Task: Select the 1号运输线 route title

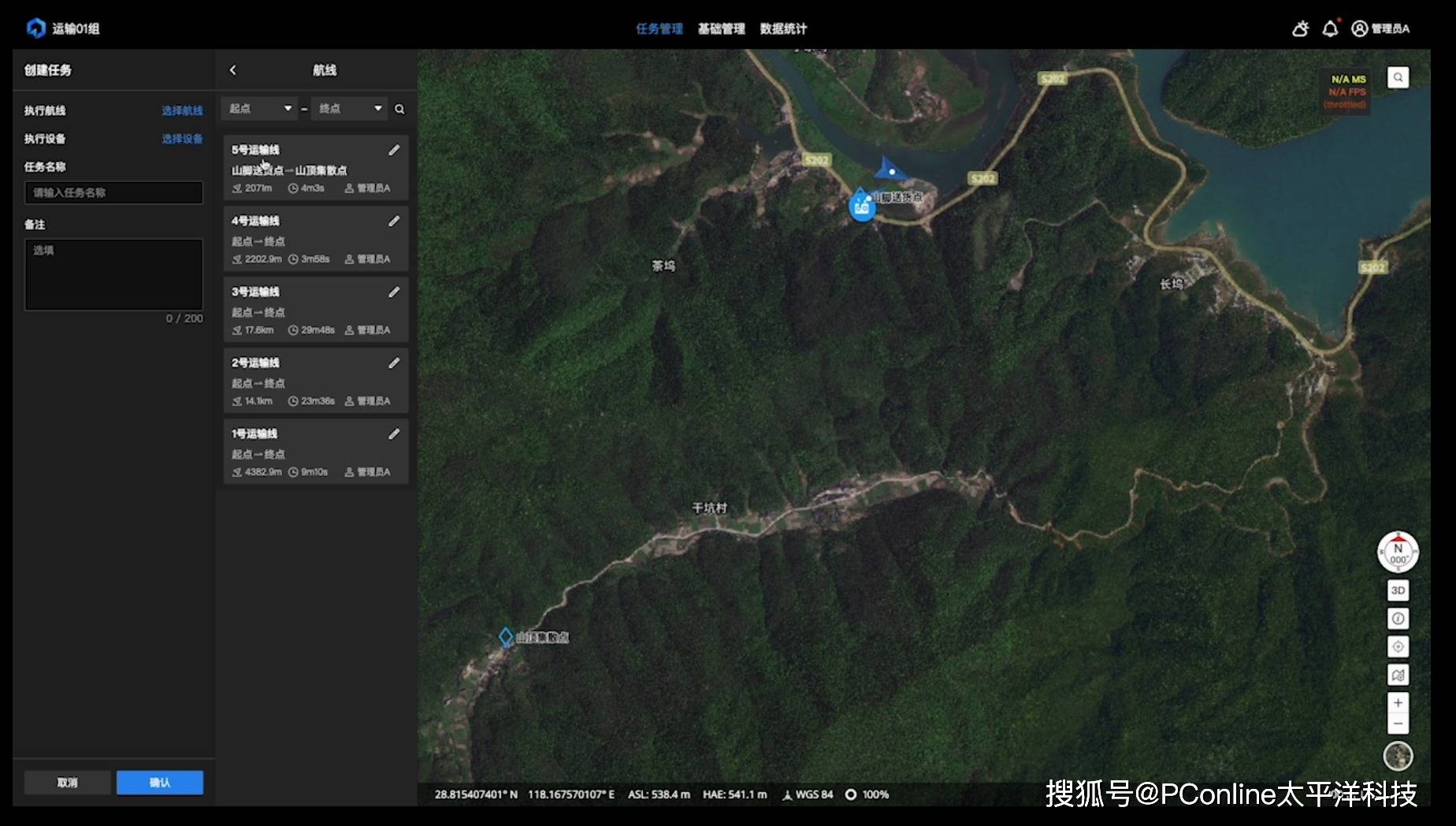Action: pyautogui.click(x=254, y=433)
